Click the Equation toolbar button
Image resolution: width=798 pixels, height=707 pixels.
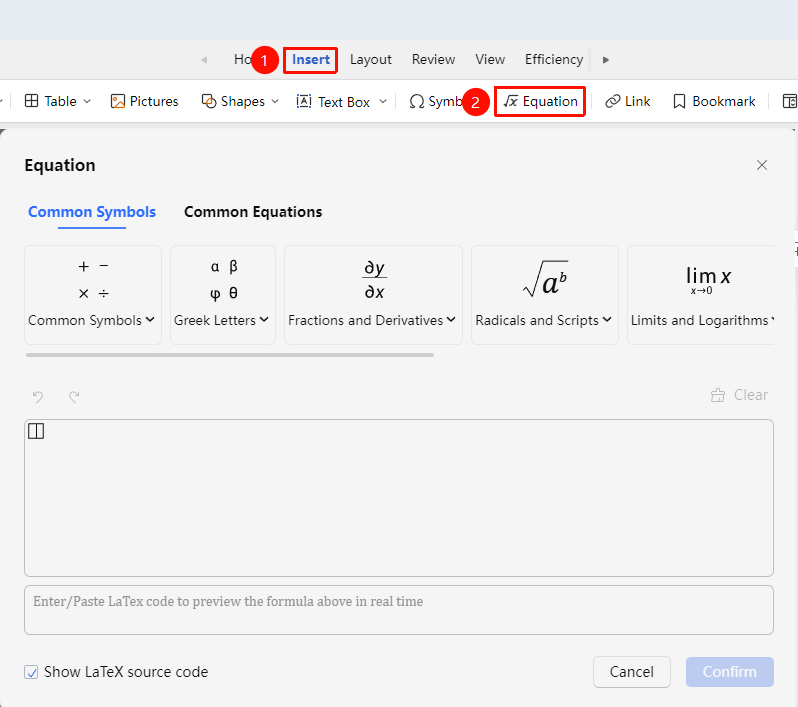(540, 101)
